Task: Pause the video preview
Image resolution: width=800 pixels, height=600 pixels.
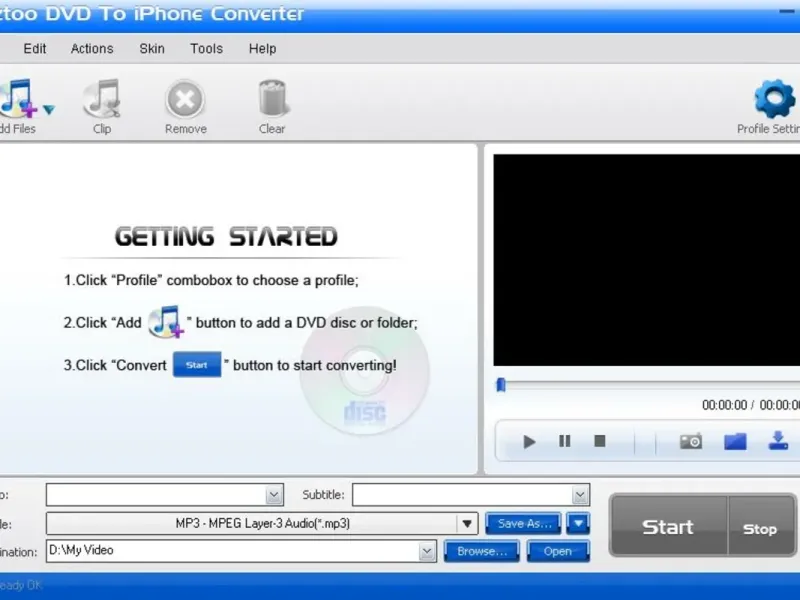Action: pyautogui.click(x=564, y=441)
